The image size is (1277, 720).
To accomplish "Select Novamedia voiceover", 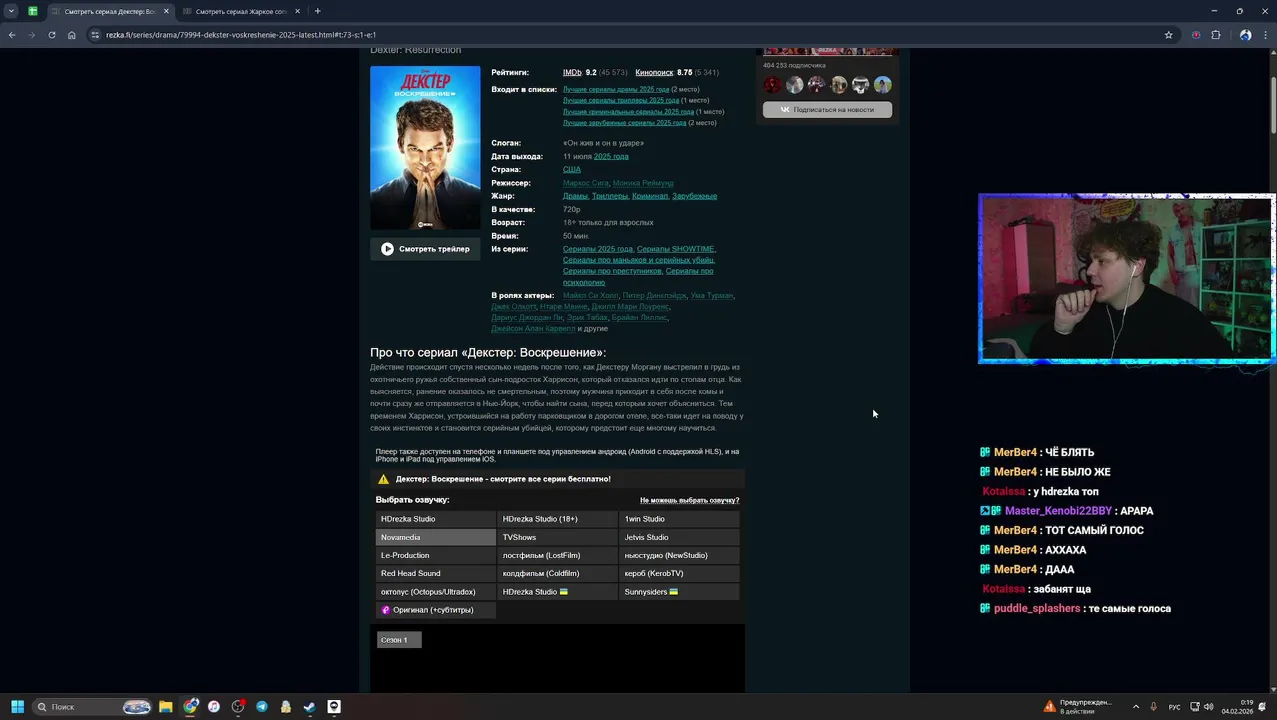I will [436, 537].
